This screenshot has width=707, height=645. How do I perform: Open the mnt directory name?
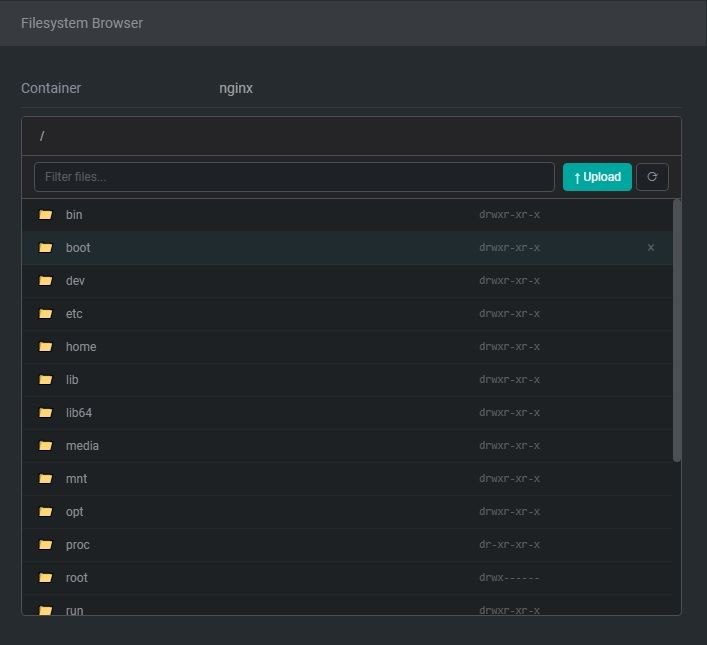point(77,479)
